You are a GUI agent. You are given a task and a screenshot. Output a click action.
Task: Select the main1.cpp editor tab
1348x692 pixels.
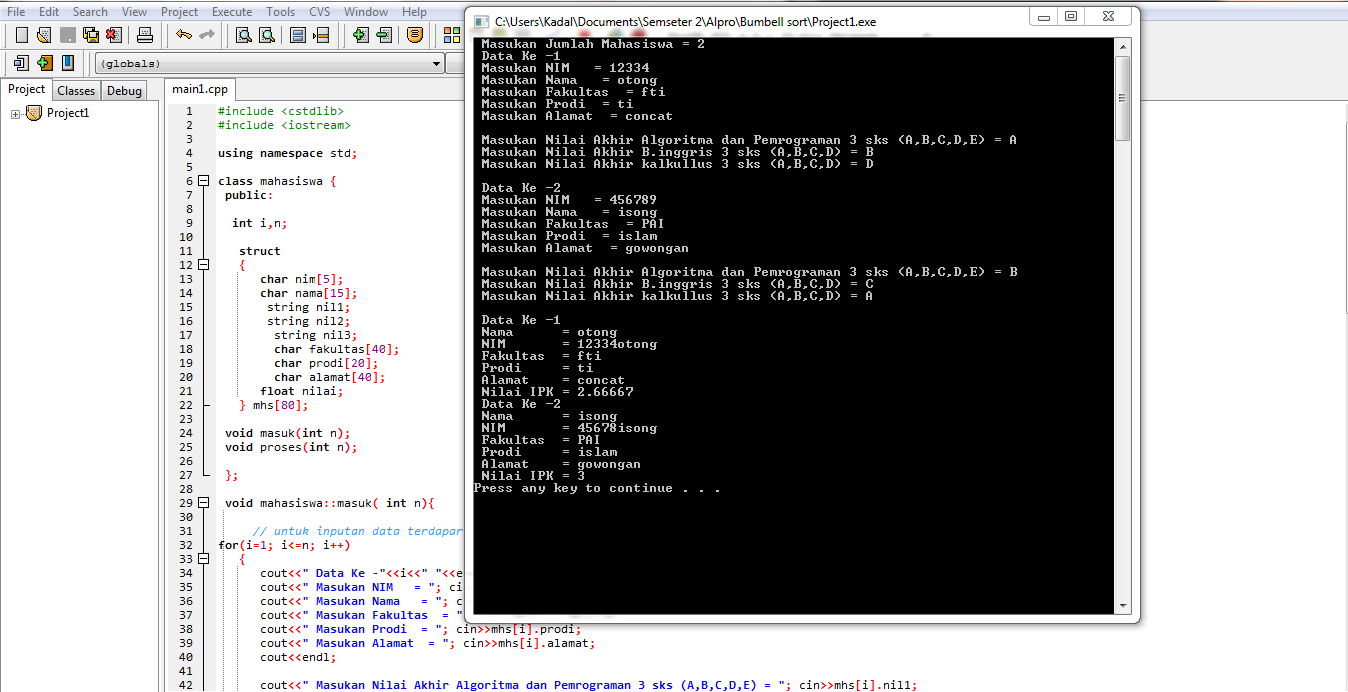coord(200,90)
